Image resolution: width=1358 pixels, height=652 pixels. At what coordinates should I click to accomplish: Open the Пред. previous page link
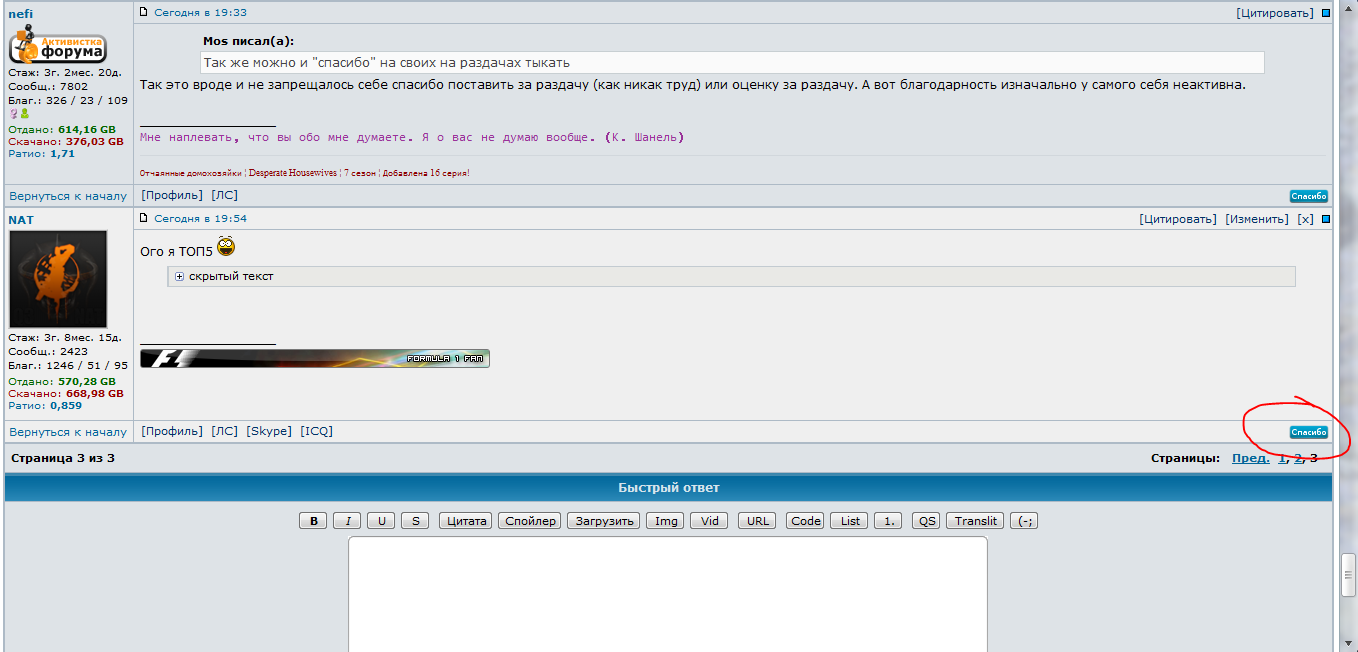1250,458
